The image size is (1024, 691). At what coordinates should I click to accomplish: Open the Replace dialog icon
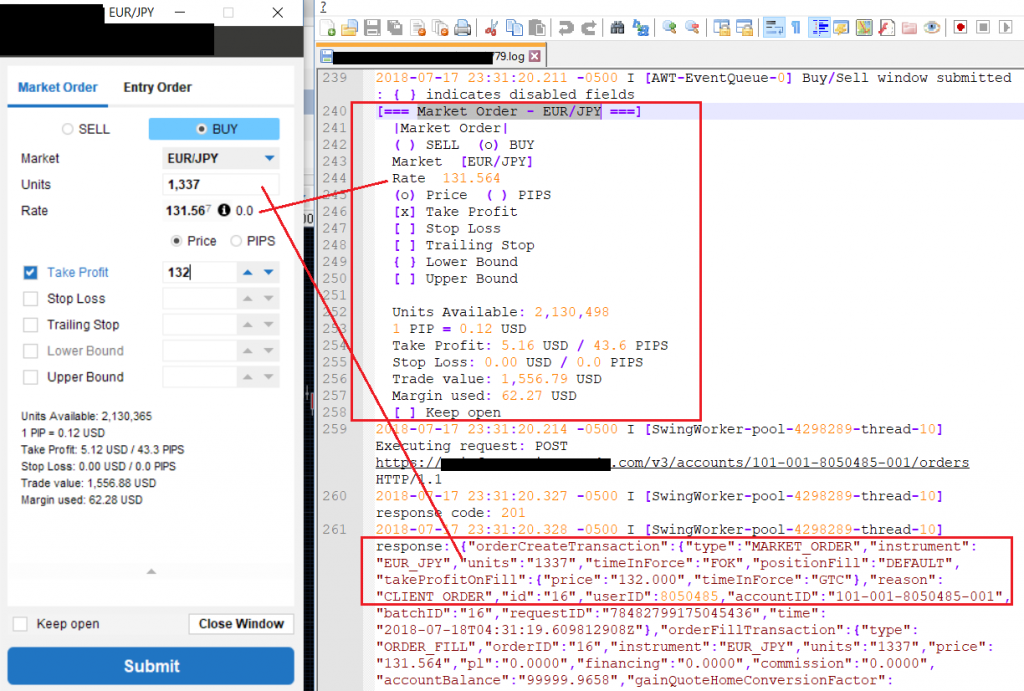point(641,27)
